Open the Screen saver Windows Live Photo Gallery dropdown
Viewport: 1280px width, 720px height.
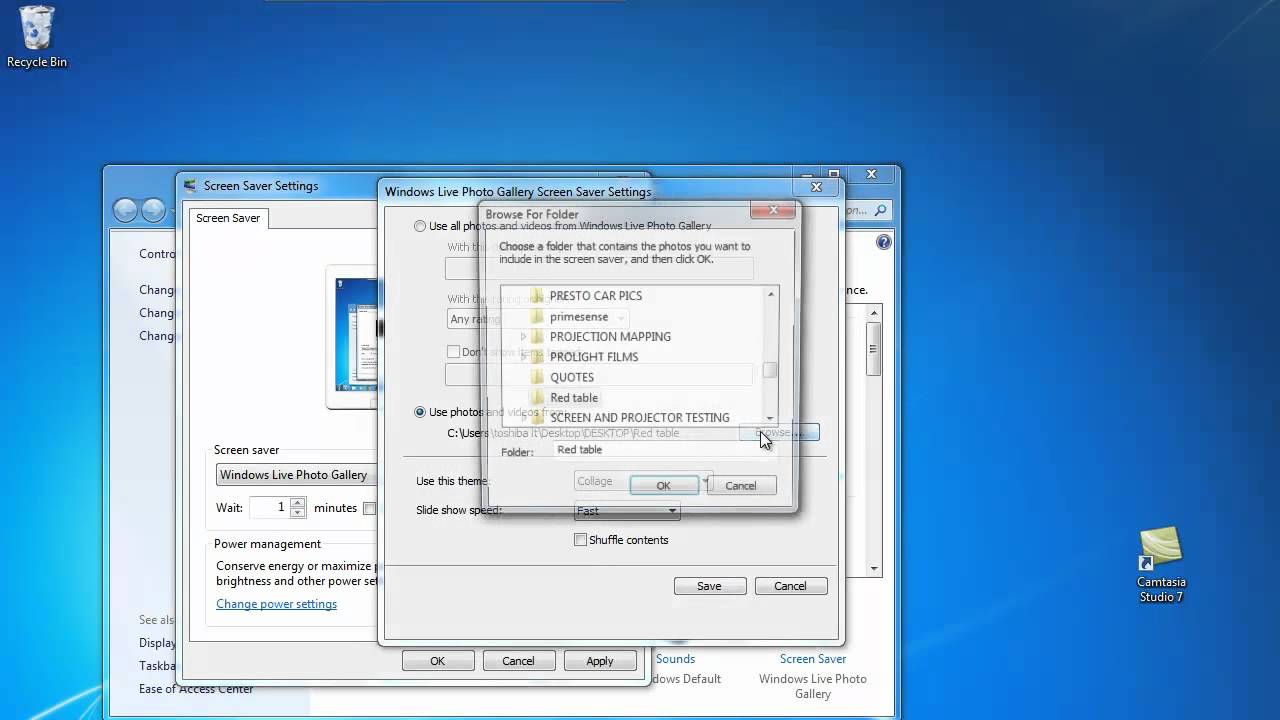click(296, 475)
